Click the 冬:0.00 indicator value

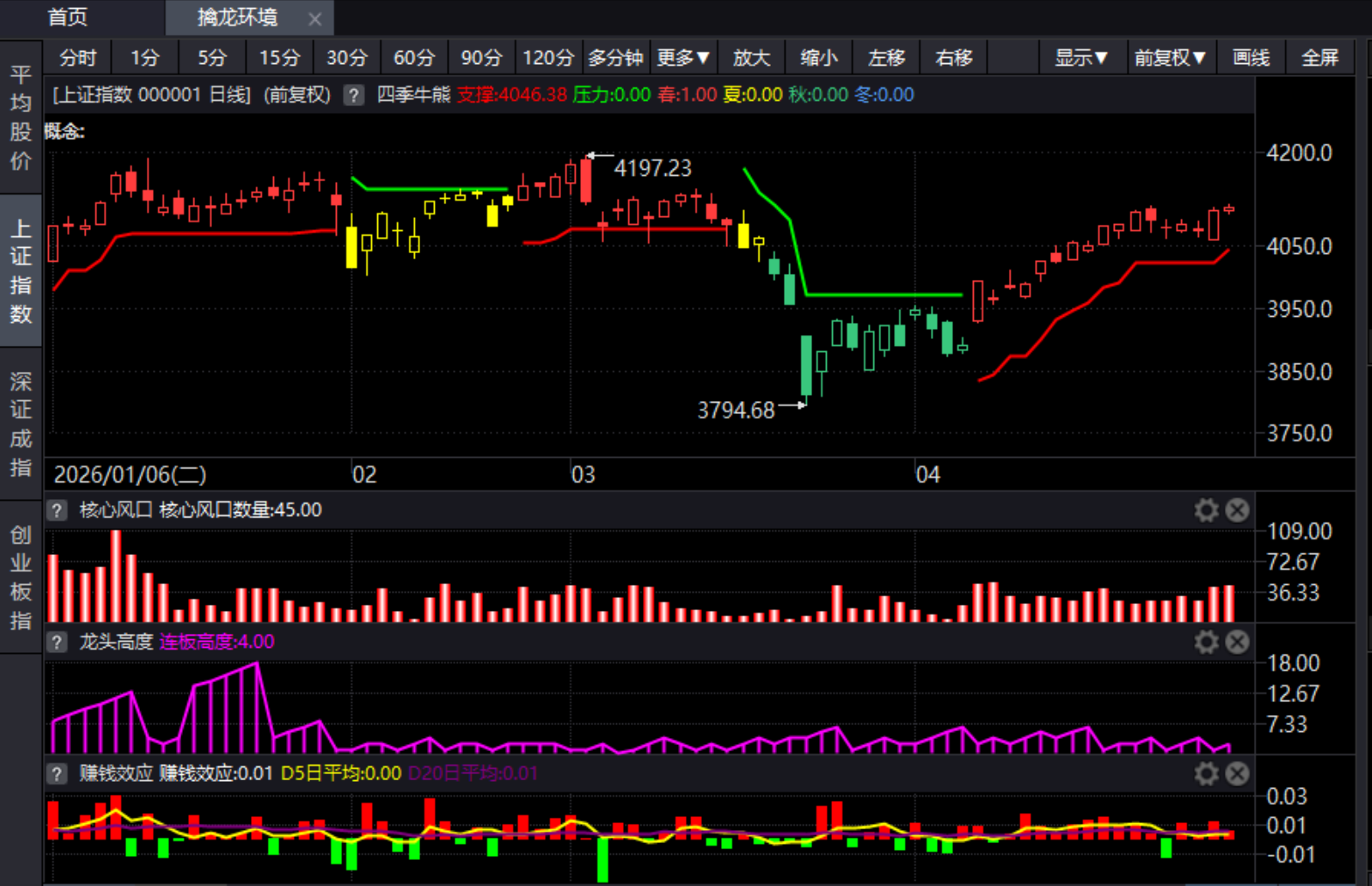pyautogui.click(x=884, y=95)
